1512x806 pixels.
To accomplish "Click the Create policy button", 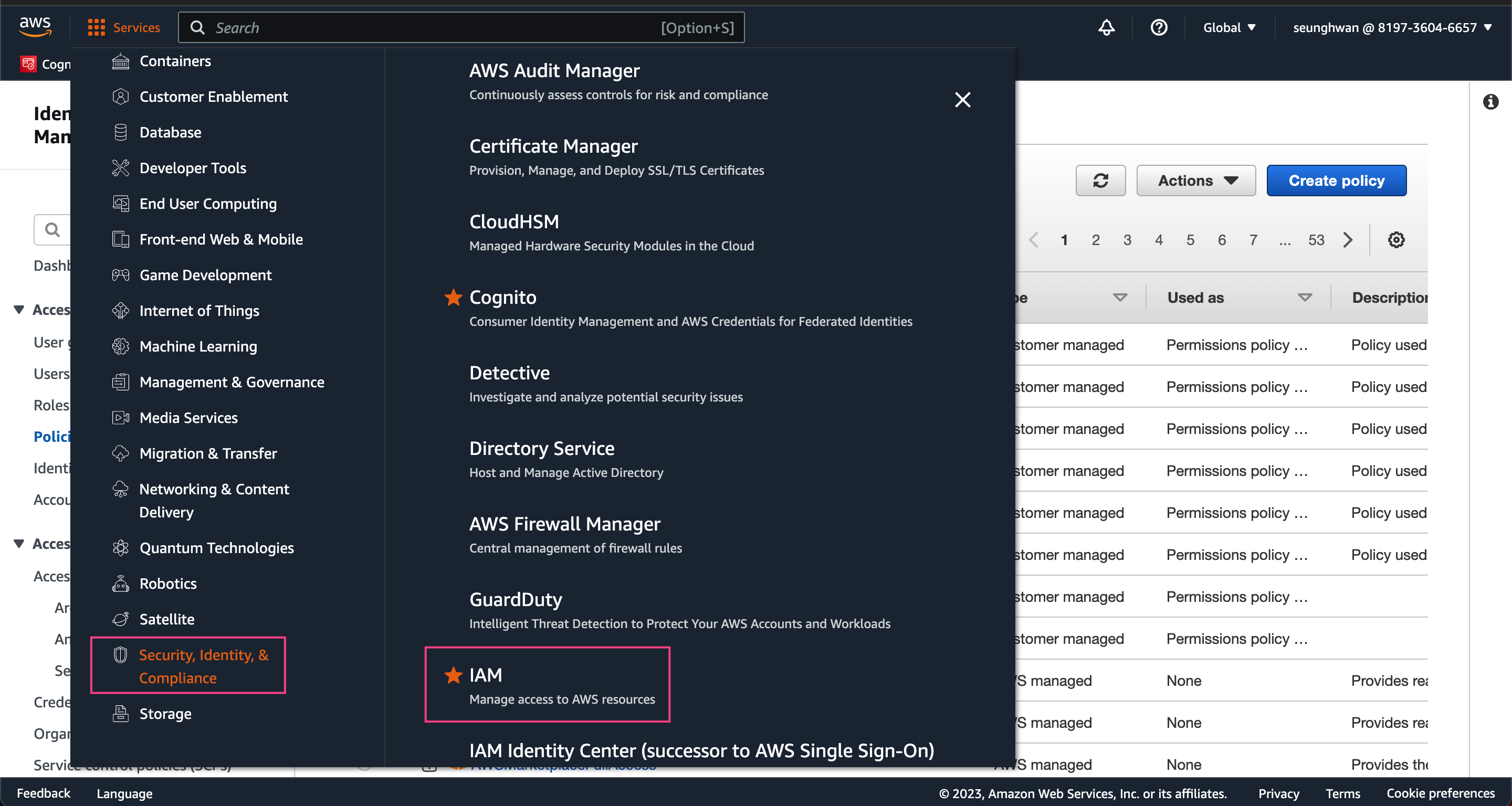I will tap(1336, 181).
